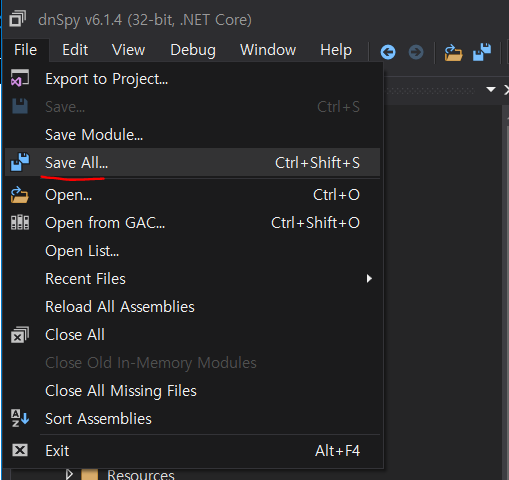
Task: Select Exit from the File menu
Action: (x=192, y=451)
